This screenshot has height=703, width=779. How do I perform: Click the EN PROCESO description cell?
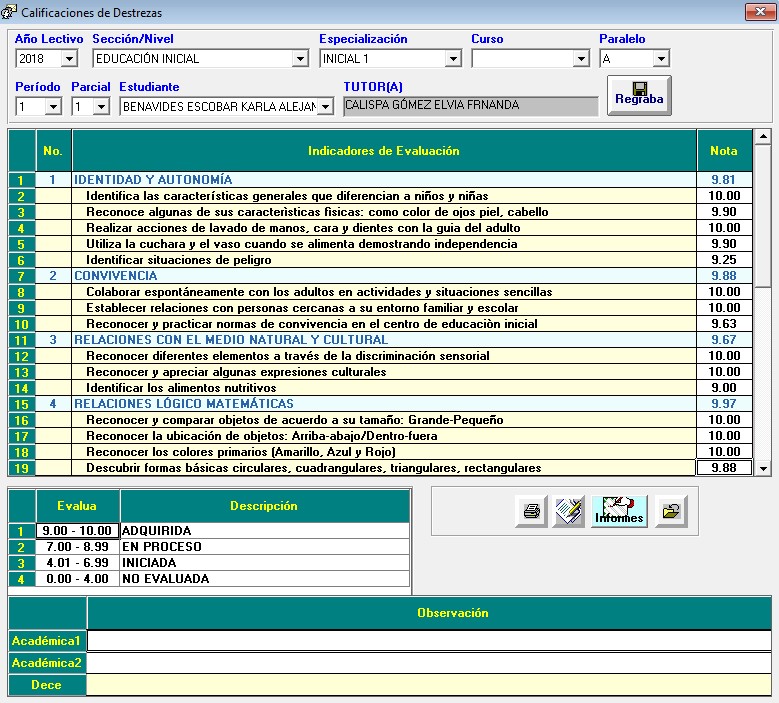pyautogui.click(x=265, y=547)
